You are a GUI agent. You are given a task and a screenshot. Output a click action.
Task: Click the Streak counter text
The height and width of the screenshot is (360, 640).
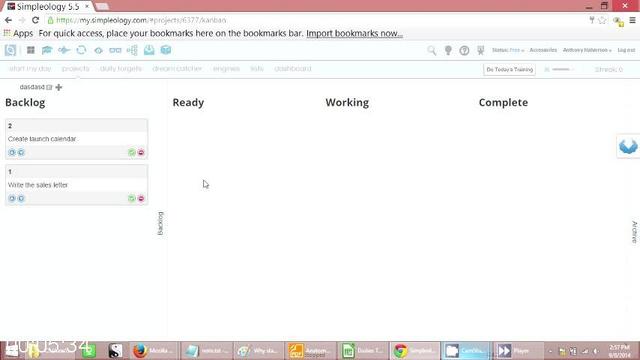(x=609, y=70)
